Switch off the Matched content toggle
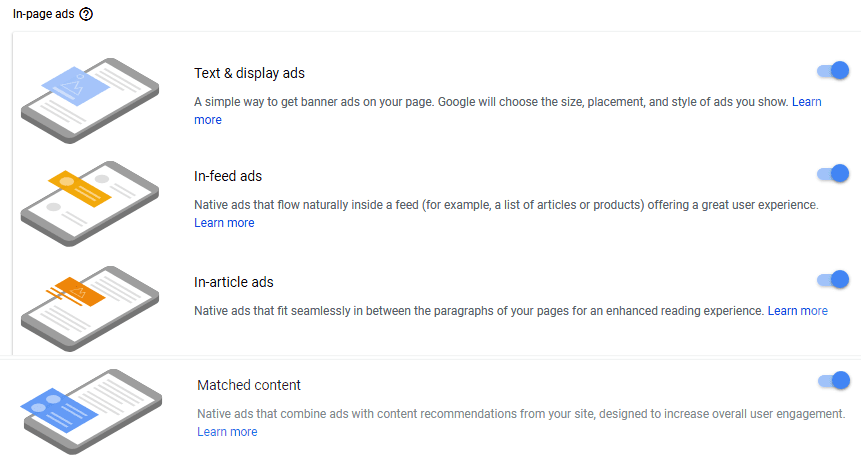This screenshot has width=861, height=462. coord(833,381)
